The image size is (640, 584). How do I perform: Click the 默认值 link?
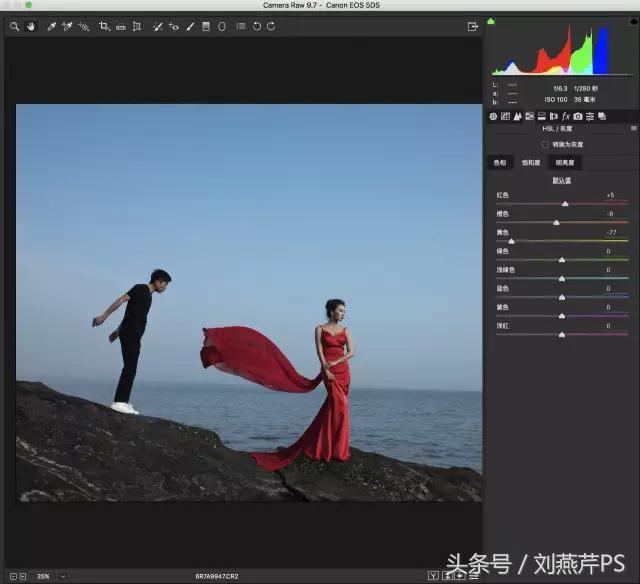(562, 180)
